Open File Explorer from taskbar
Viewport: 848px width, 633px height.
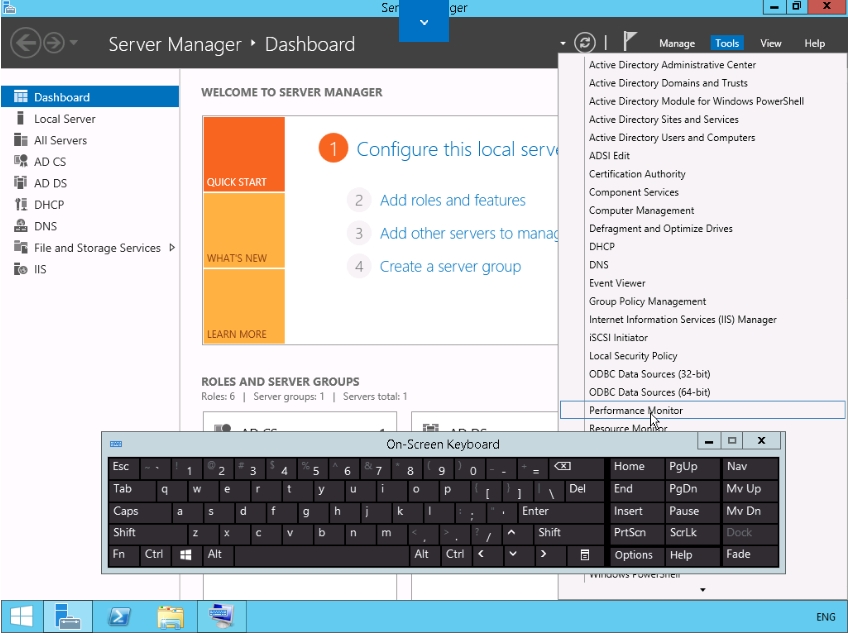[x=171, y=616]
